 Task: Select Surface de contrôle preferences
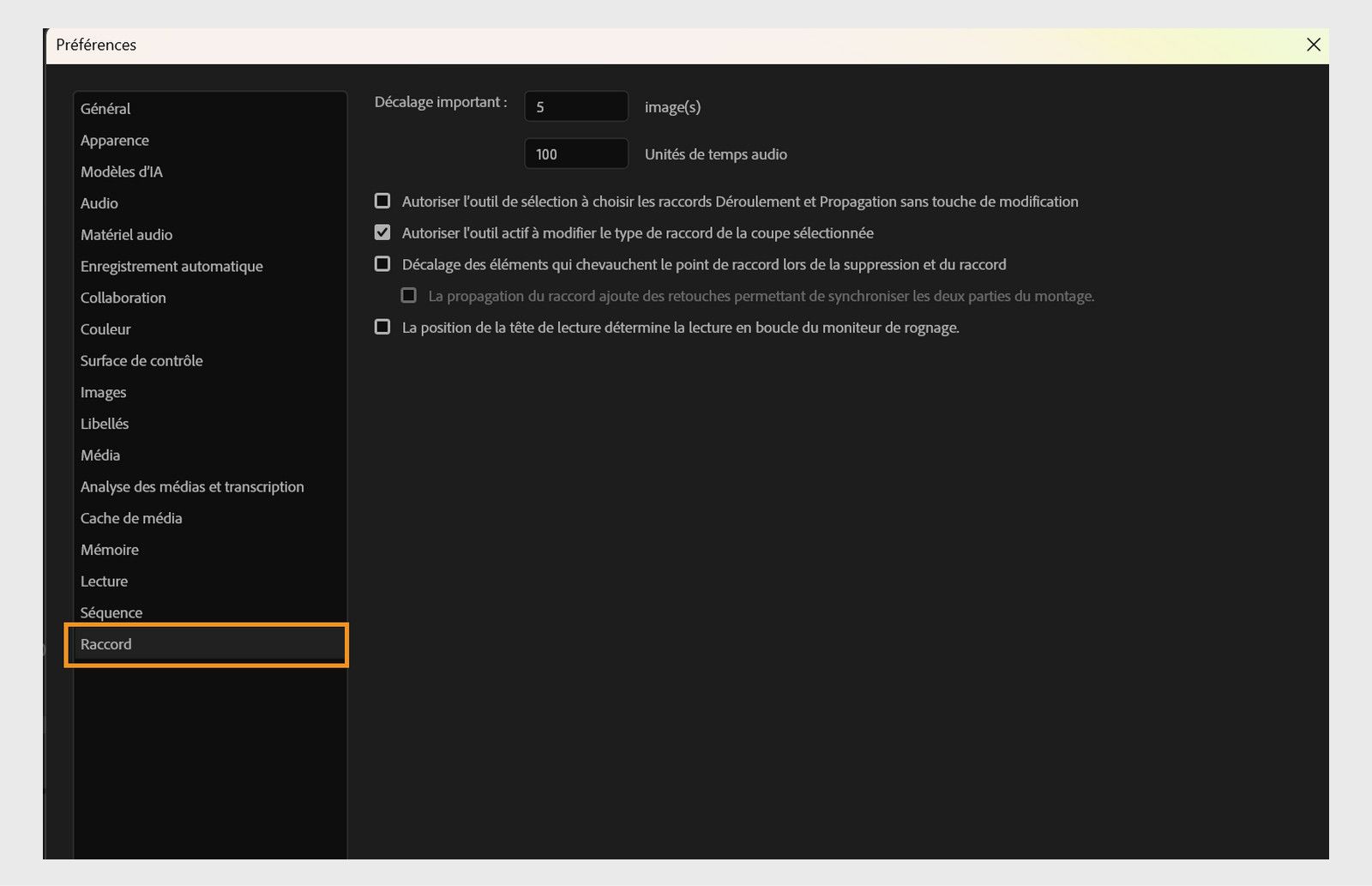tap(141, 360)
